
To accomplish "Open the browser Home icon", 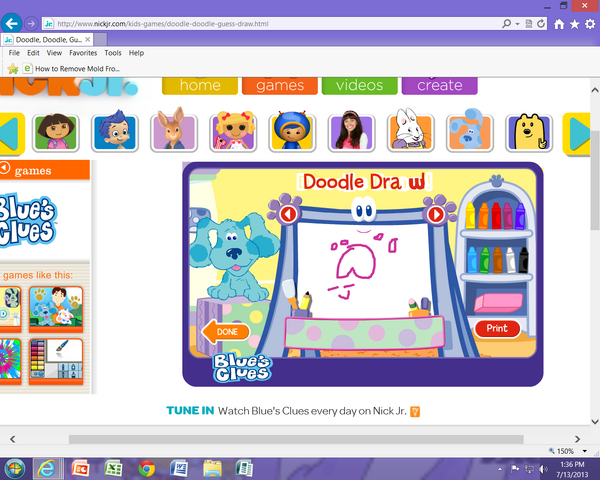I will point(559,24).
